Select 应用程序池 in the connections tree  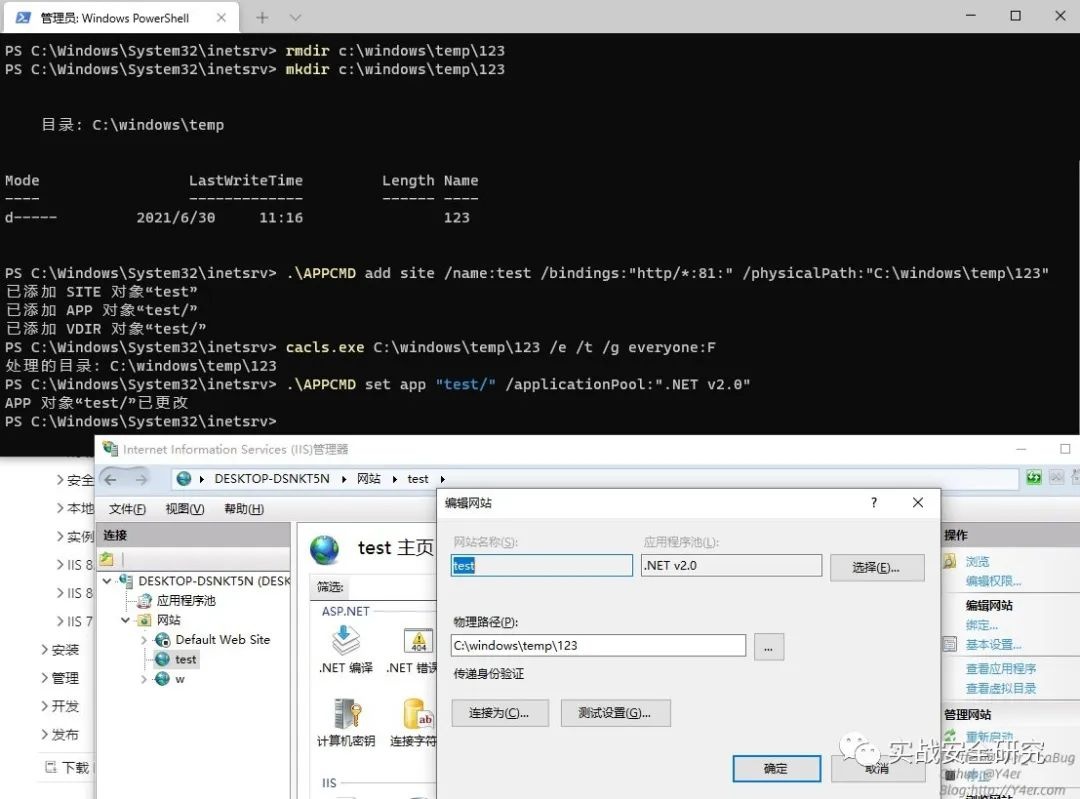click(186, 601)
